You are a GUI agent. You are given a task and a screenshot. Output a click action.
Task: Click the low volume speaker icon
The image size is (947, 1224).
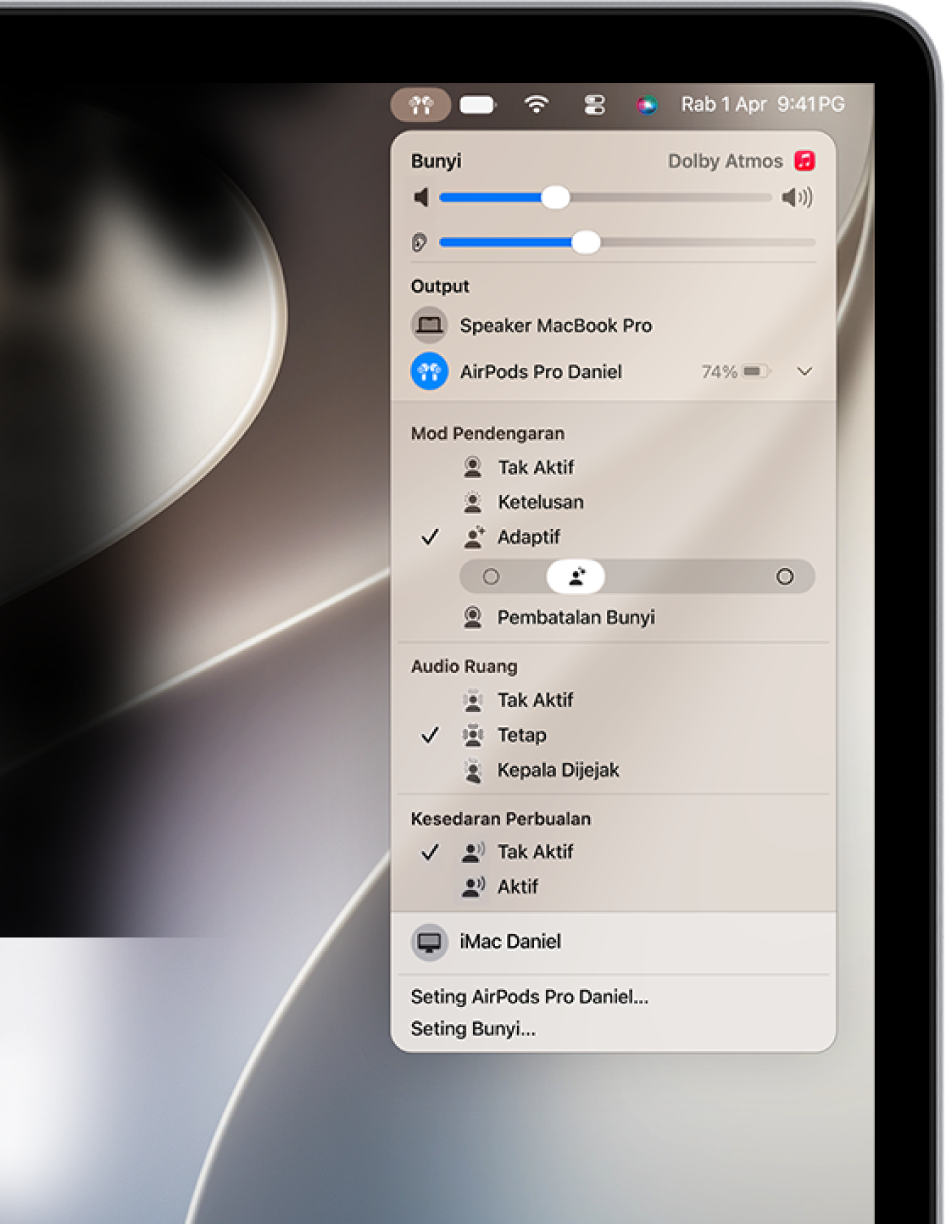421,198
